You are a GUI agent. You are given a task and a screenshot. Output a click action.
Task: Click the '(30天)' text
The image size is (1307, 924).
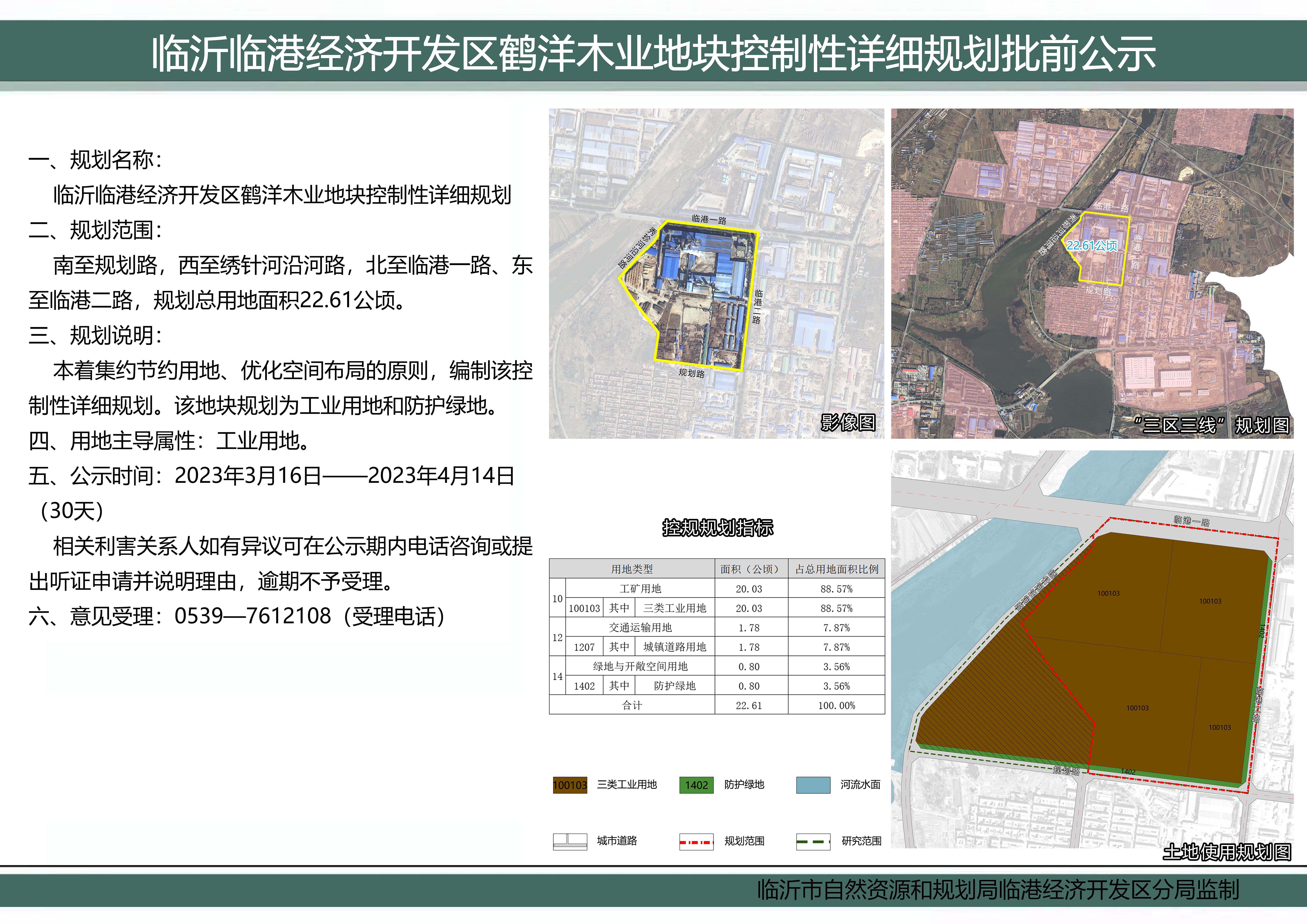point(72,511)
